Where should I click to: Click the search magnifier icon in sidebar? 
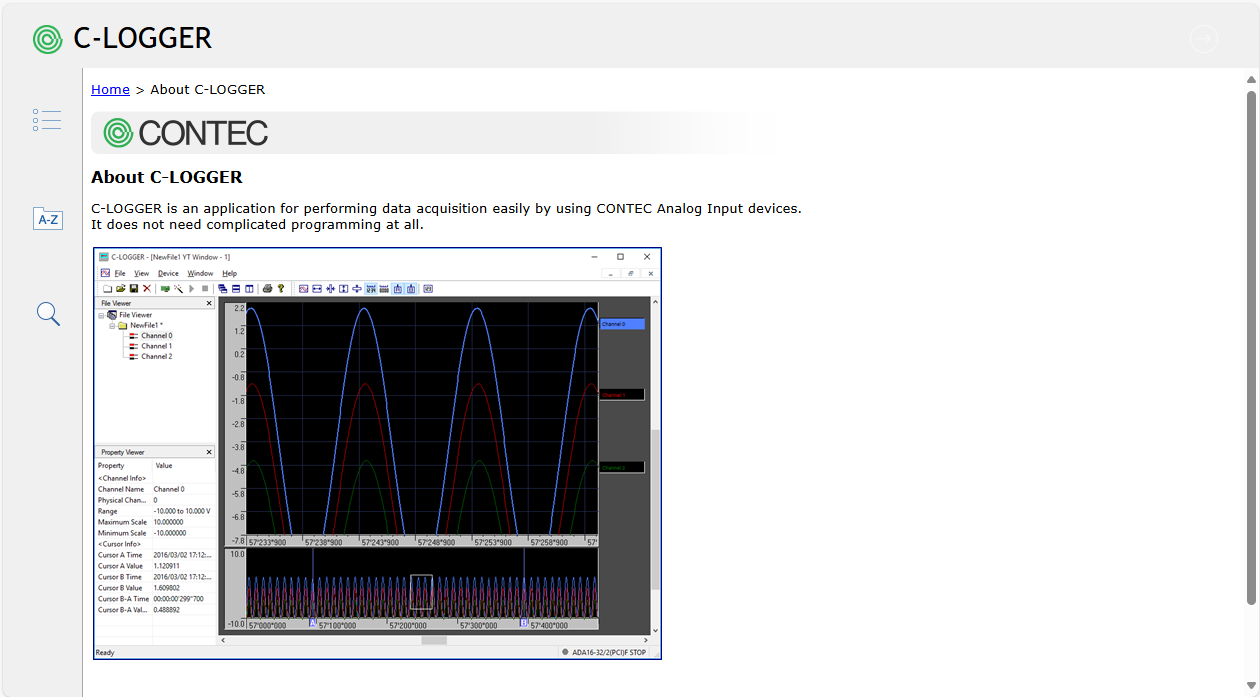[47, 314]
